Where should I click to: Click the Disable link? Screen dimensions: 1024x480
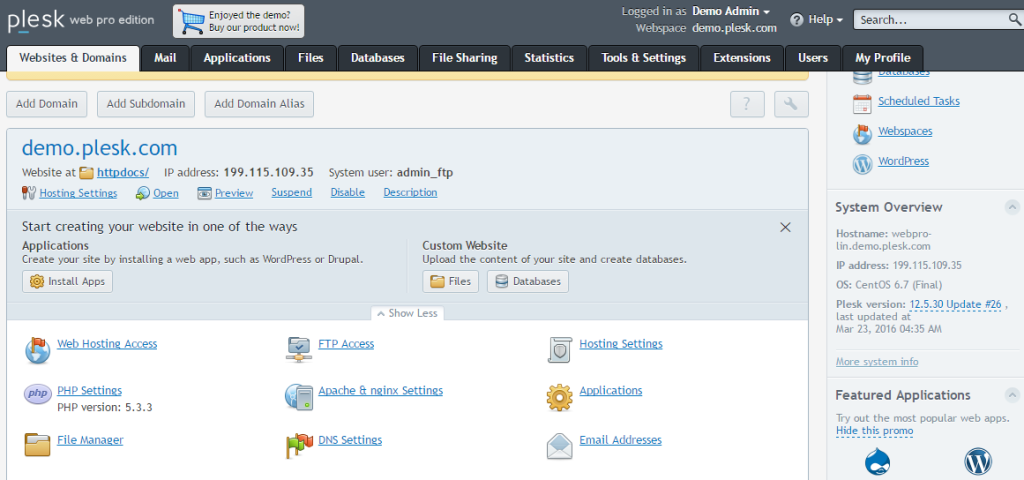tap(347, 193)
